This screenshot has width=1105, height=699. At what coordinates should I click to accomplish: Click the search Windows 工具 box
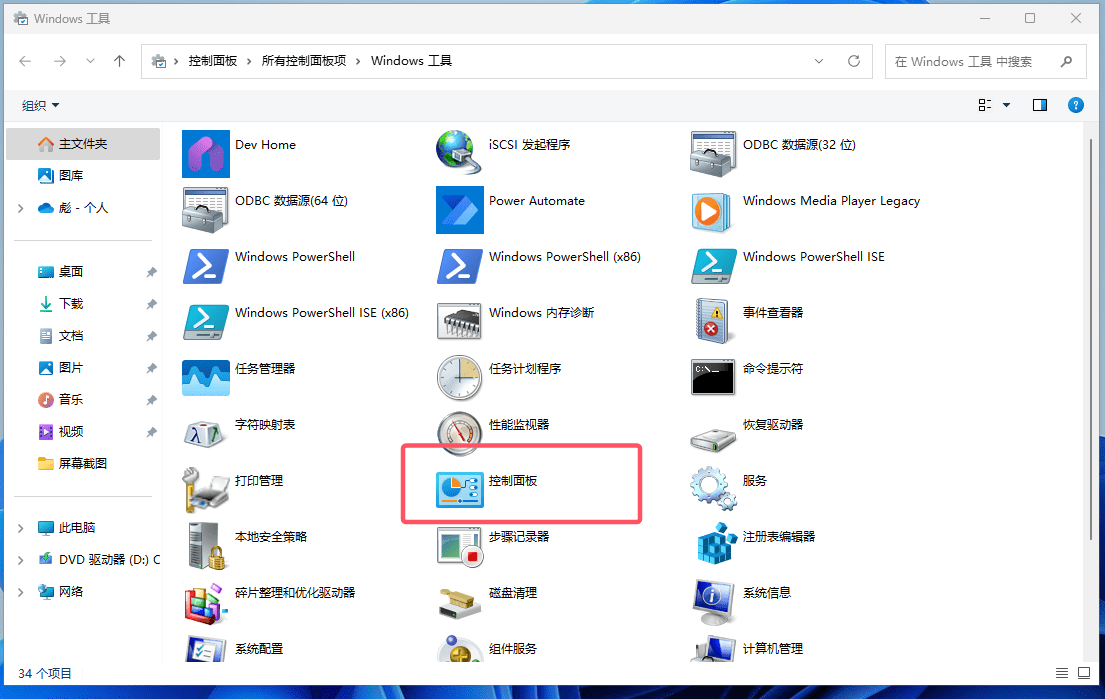click(985, 61)
